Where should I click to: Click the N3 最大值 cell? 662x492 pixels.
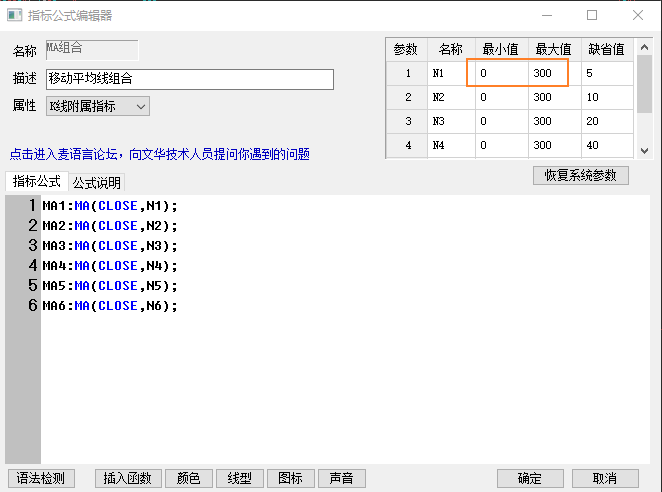(x=554, y=121)
